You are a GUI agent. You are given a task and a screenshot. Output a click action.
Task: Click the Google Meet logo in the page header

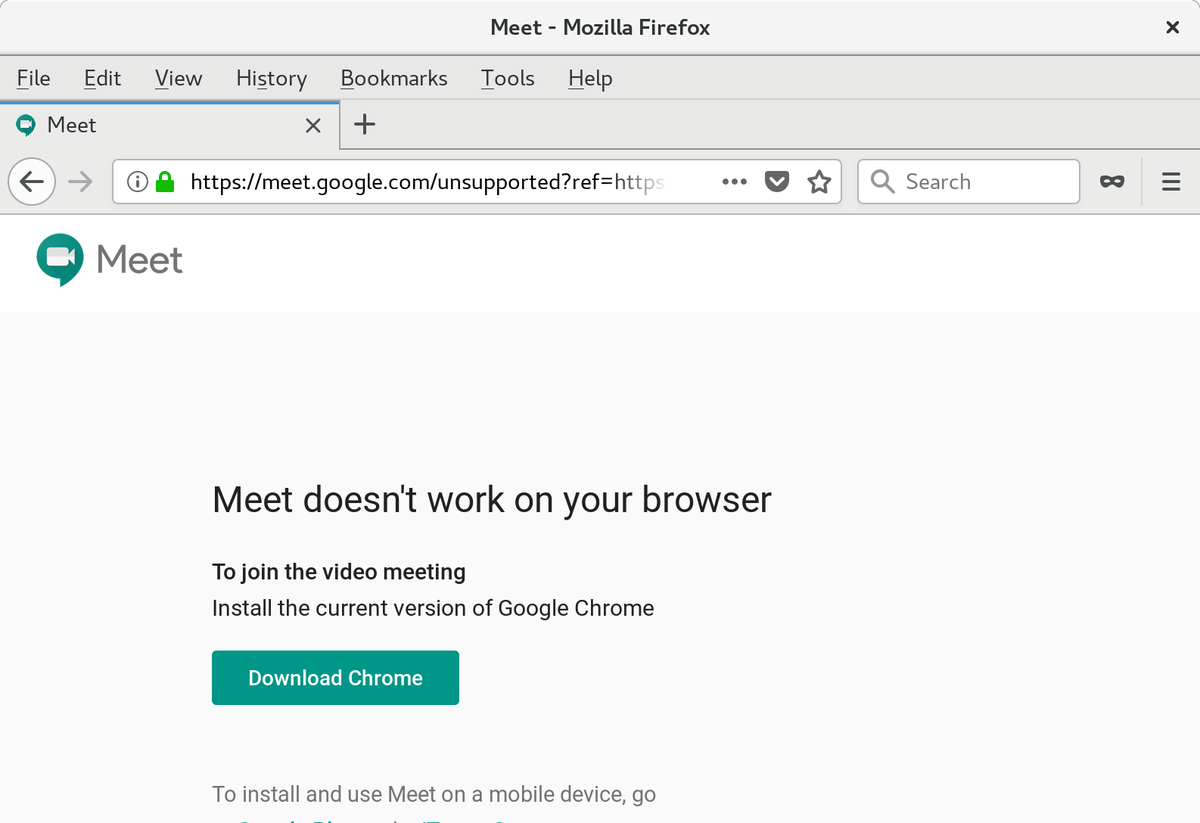[x=110, y=260]
